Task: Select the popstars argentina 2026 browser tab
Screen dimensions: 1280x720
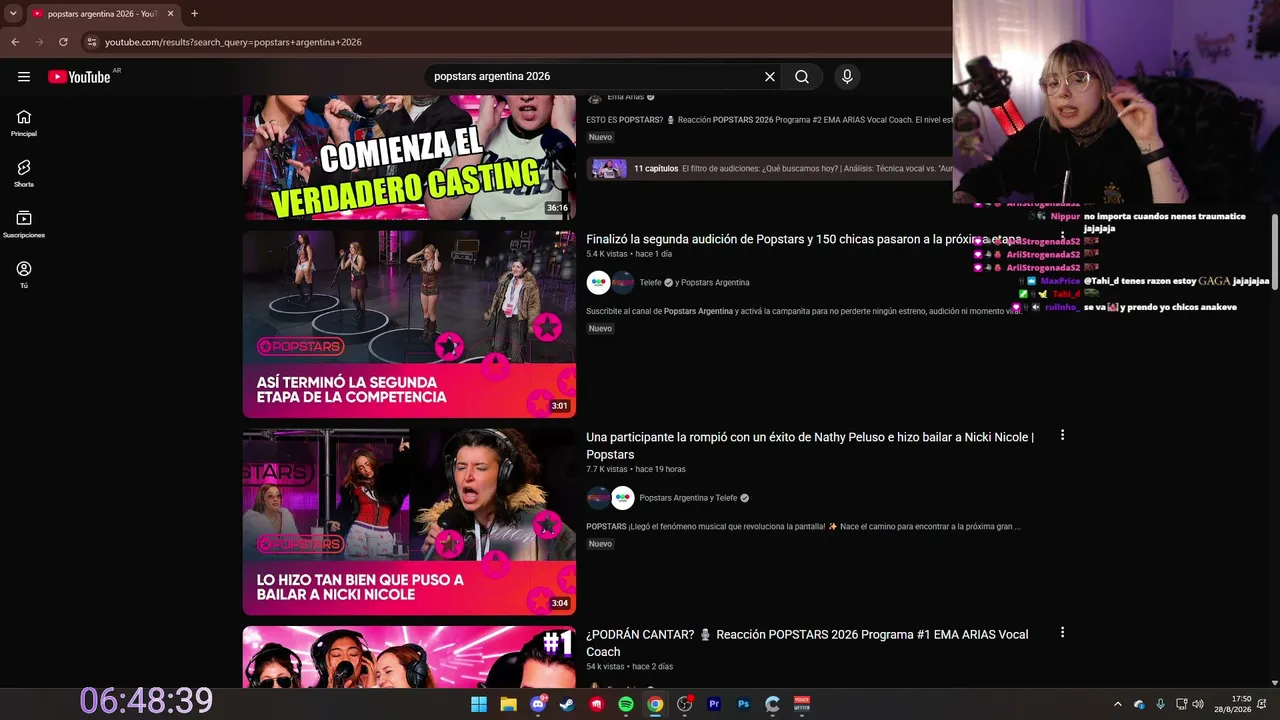Action: point(103,14)
